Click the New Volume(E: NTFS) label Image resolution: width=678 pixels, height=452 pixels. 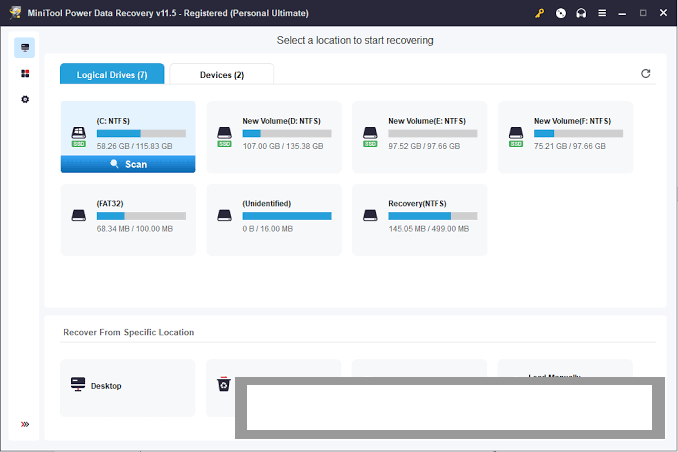point(427,121)
